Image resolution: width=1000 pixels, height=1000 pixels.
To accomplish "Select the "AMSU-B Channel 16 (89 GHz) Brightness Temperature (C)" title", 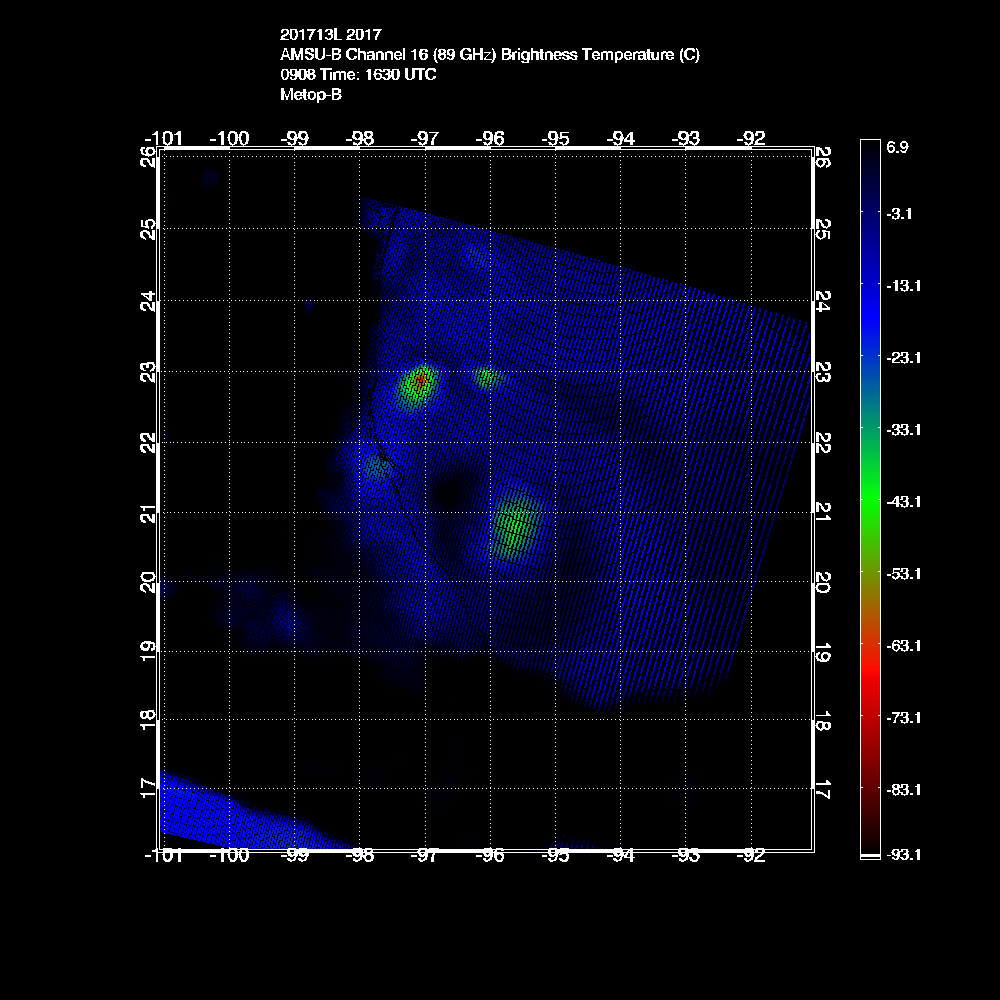I will pos(490,55).
